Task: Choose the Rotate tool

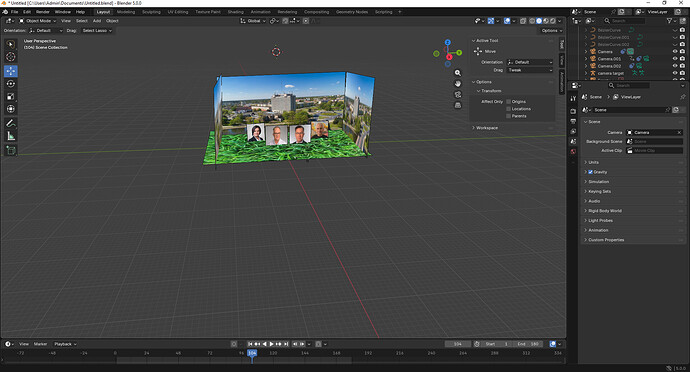Action: tap(11, 84)
